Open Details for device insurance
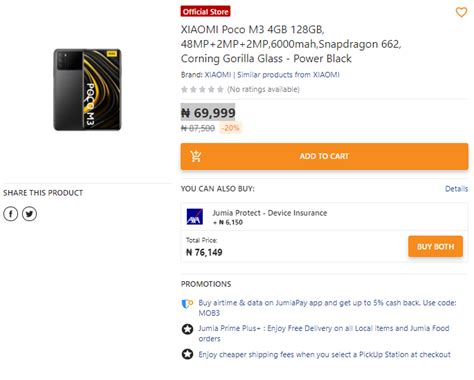 click(x=456, y=189)
